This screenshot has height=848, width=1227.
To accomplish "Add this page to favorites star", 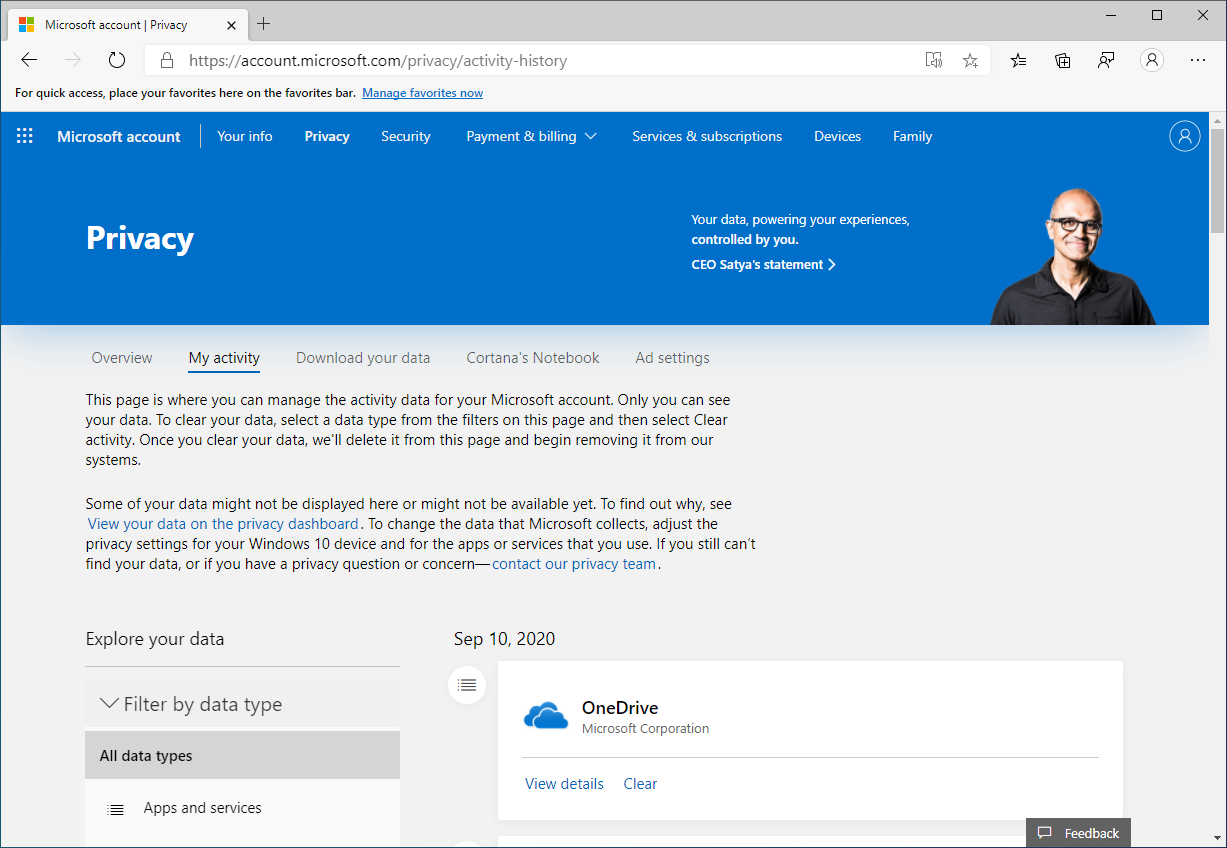I will (x=970, y=60).
